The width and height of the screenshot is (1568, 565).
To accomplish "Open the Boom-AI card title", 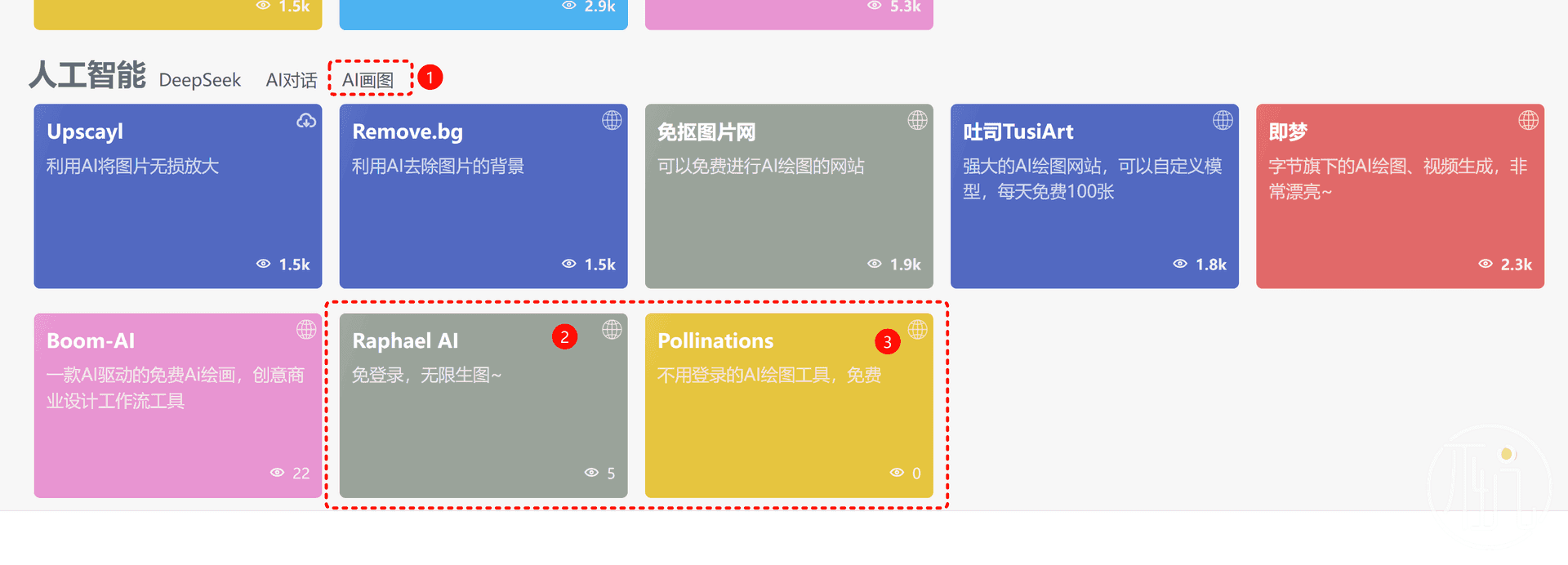I will point(91,341).
